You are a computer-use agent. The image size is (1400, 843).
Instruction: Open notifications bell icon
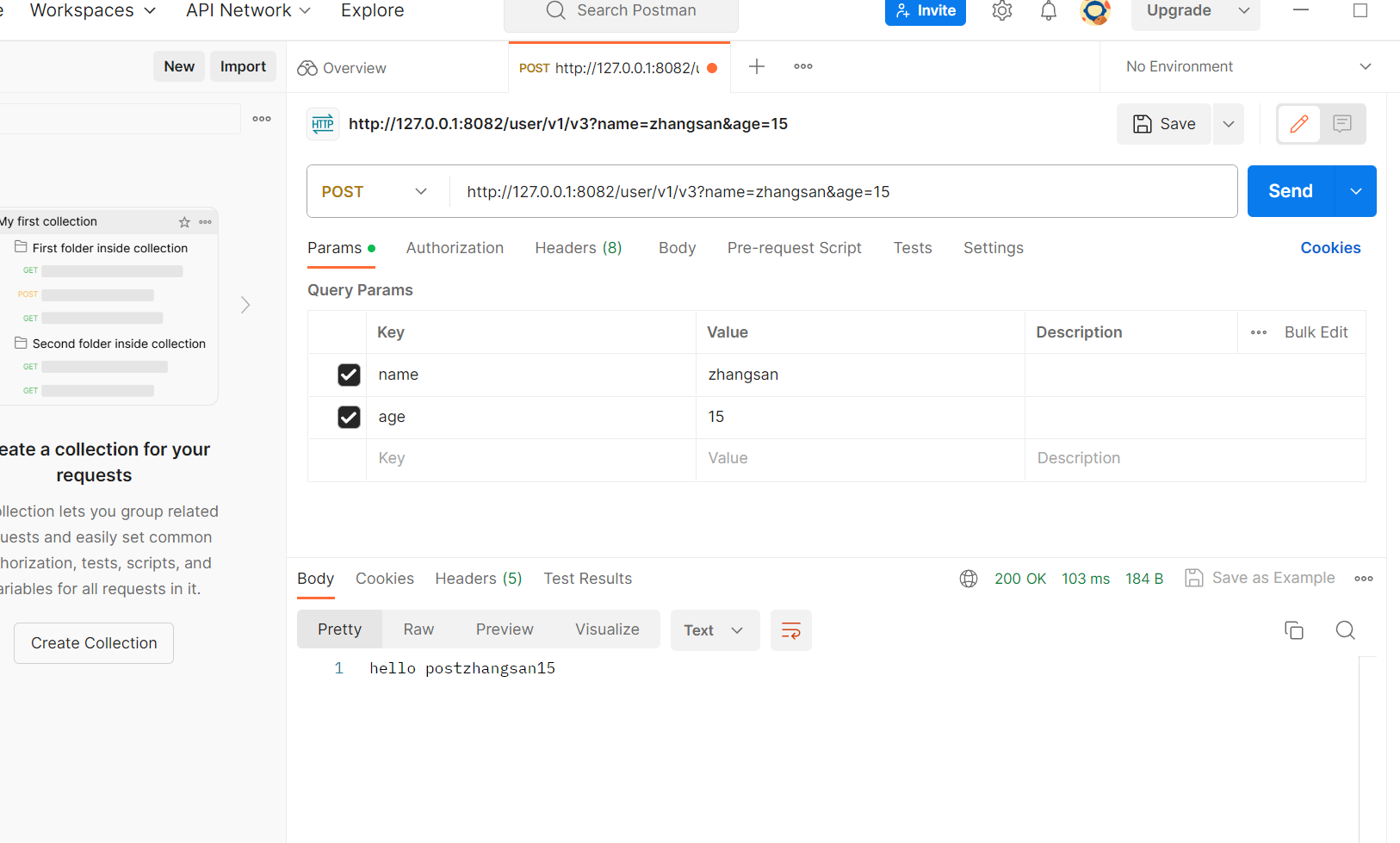(x=1049, y=11)
